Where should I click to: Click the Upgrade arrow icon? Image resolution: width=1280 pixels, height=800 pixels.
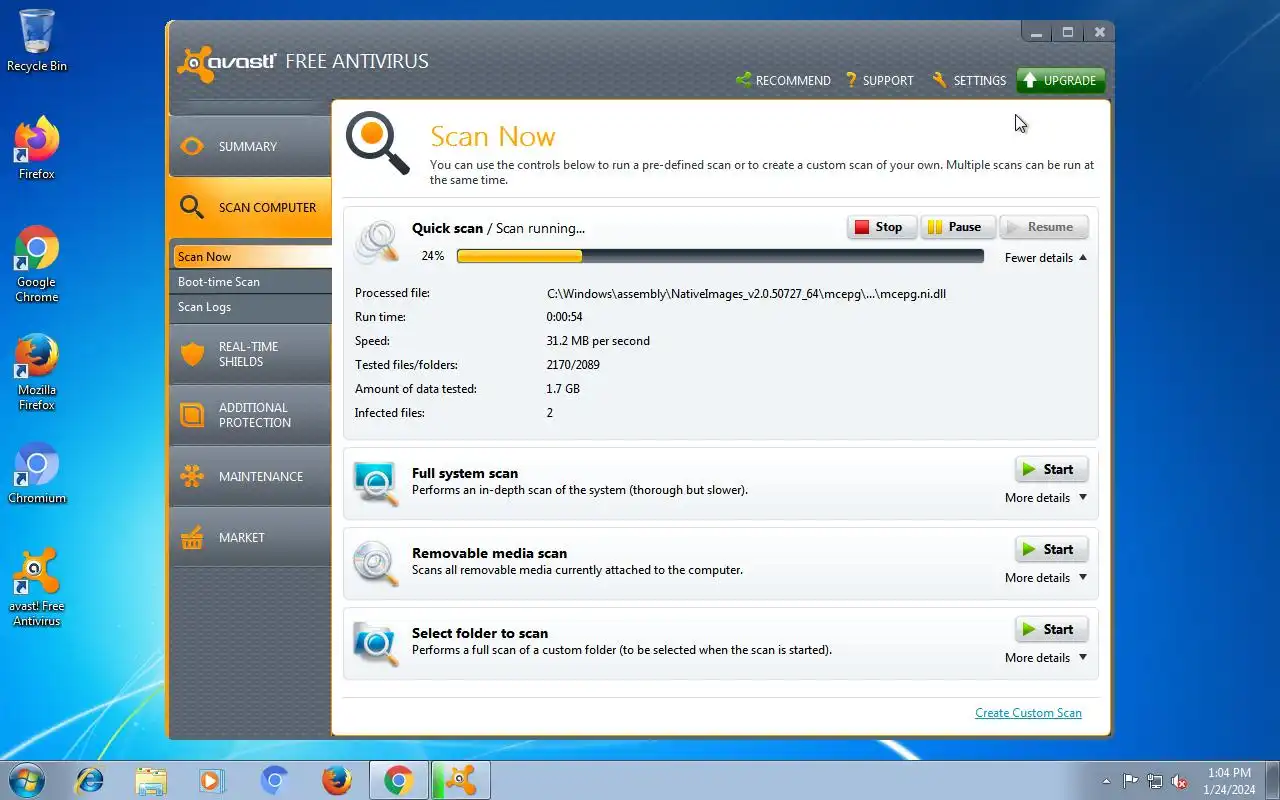pos(1030,80)
